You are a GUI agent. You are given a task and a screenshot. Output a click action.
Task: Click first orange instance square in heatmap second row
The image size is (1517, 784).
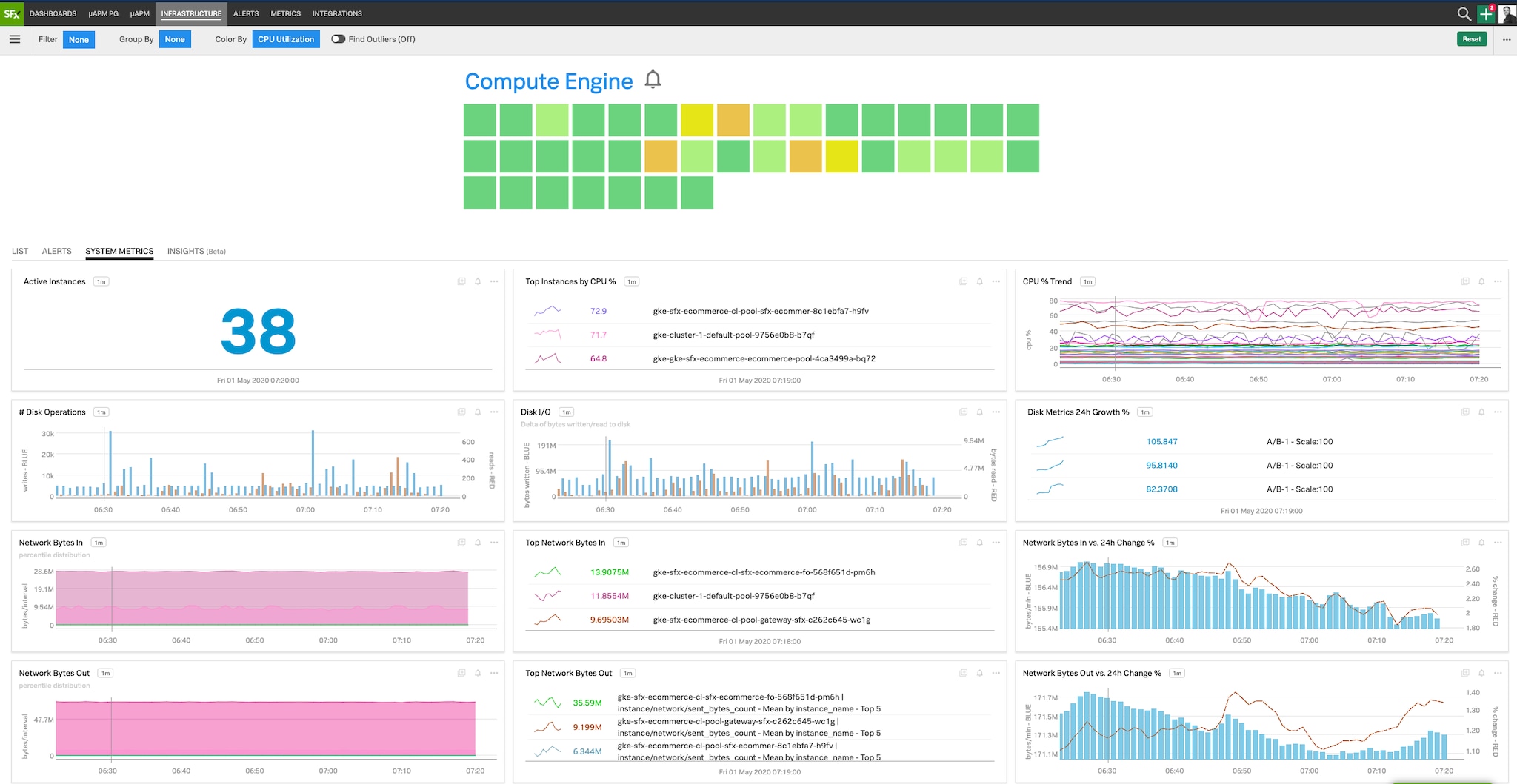click(x=661, y=156)
